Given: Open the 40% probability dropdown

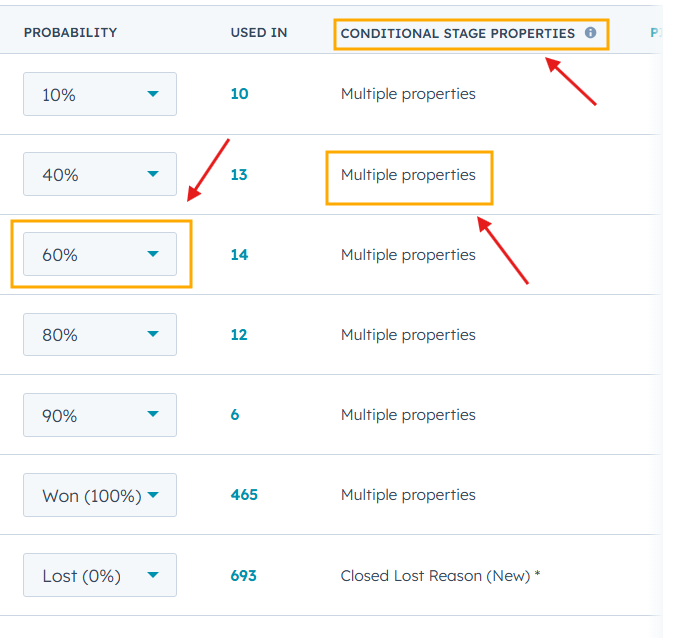Looking at the screenshot, I should pyautogui.click(x=100, y=174).
